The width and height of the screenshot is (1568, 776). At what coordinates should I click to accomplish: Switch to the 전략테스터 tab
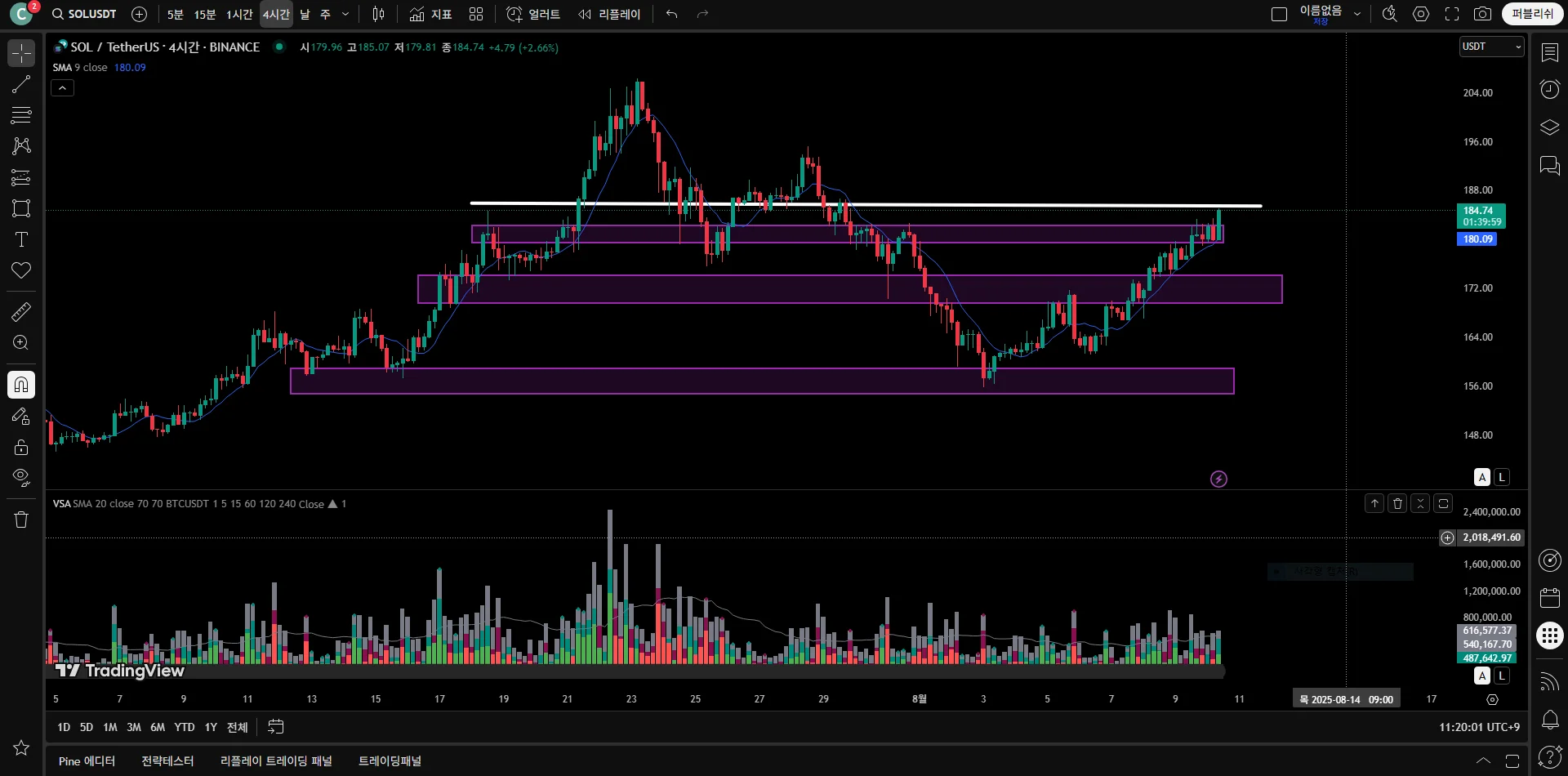coord(167,760)
